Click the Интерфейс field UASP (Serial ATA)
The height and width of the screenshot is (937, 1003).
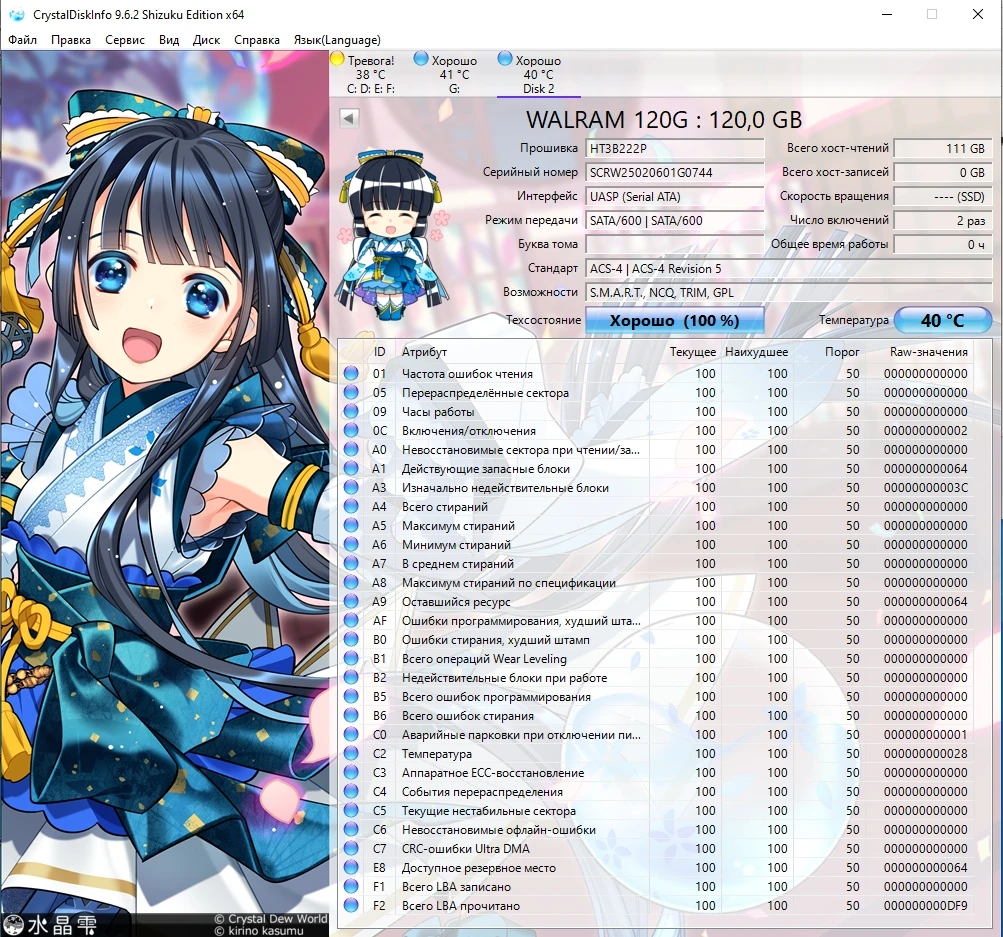click(x=674, y=196)
